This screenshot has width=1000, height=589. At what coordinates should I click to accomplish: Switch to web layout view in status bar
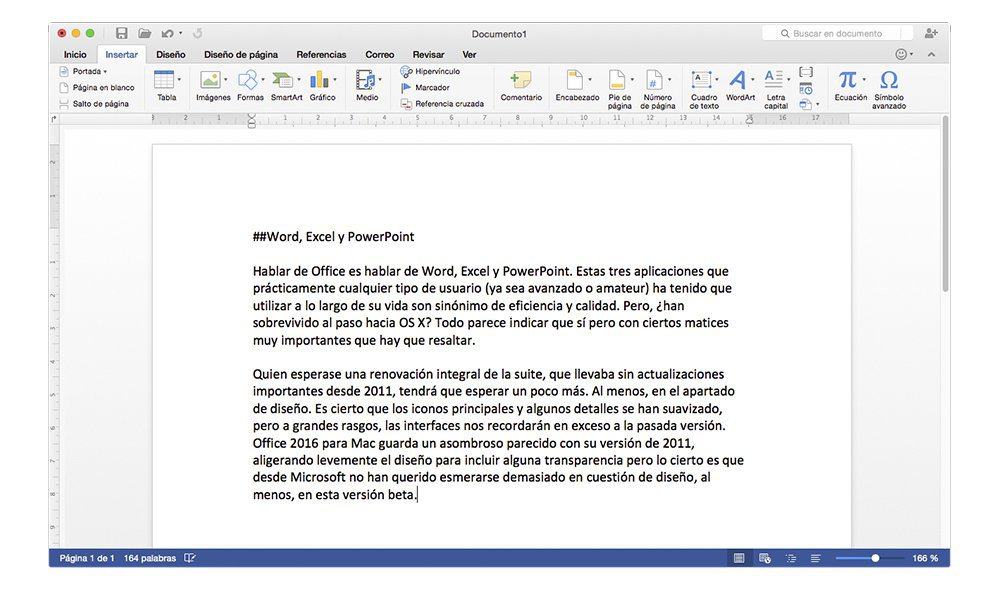(765, 558)
